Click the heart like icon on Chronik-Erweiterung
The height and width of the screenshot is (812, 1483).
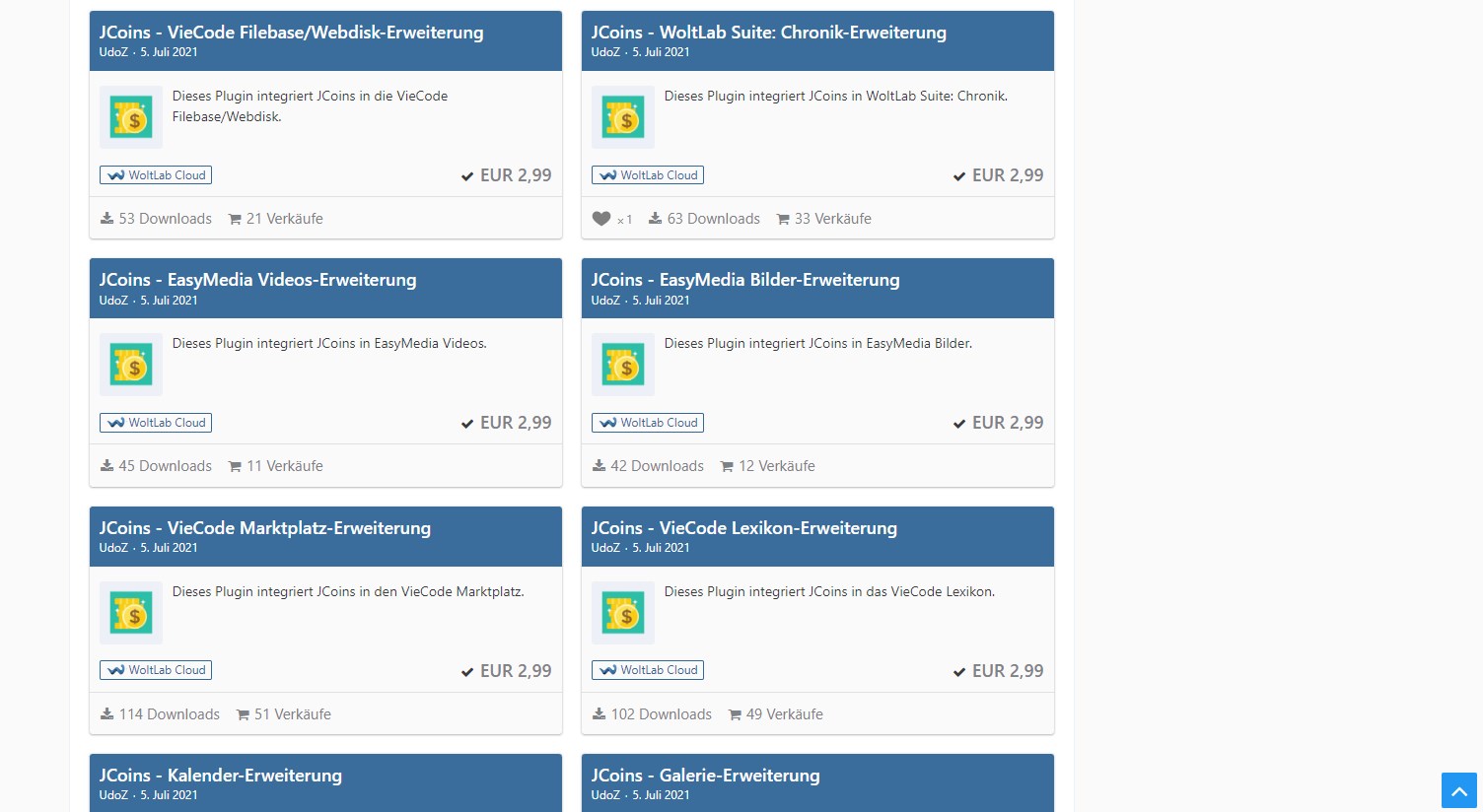(x=601, y=219)
